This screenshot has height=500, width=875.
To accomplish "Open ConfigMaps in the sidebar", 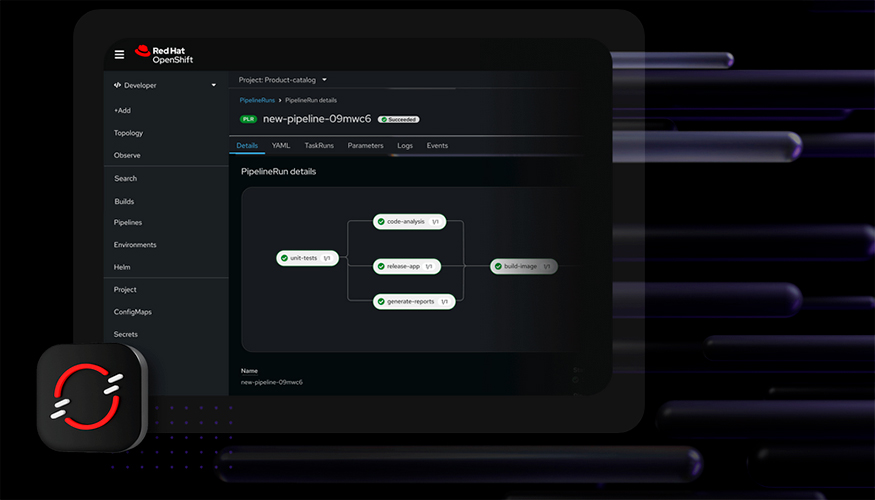I will 133,312.
